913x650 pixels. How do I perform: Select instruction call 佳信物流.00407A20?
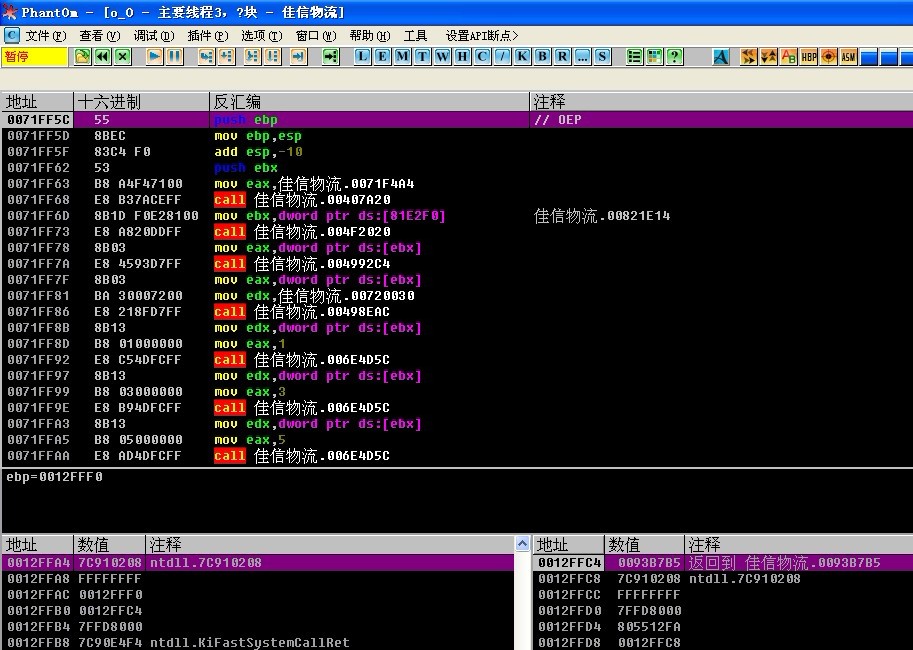(303, 200)
